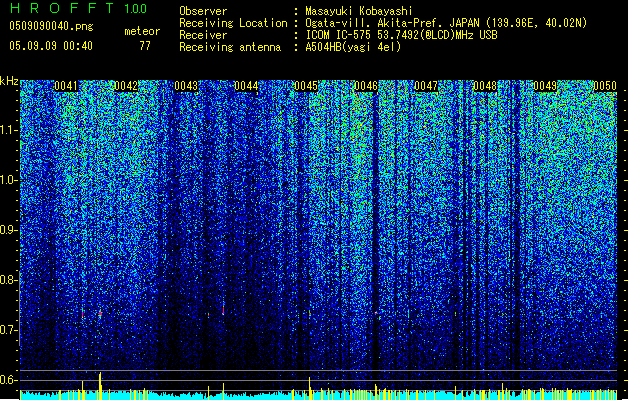Viewport: 629px width, 400px height.
Task: Click the receiver ICOM IC-575 text
Action: 339,35
